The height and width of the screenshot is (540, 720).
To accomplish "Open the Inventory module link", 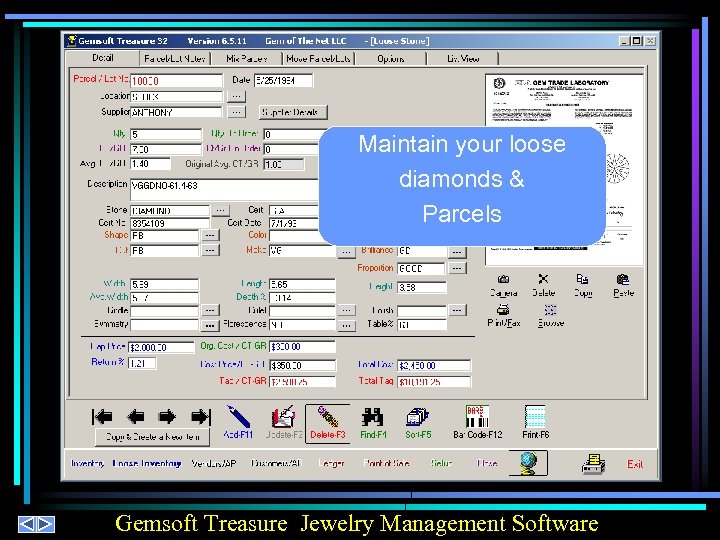I will pyautogui.click(x=87, y=463).
